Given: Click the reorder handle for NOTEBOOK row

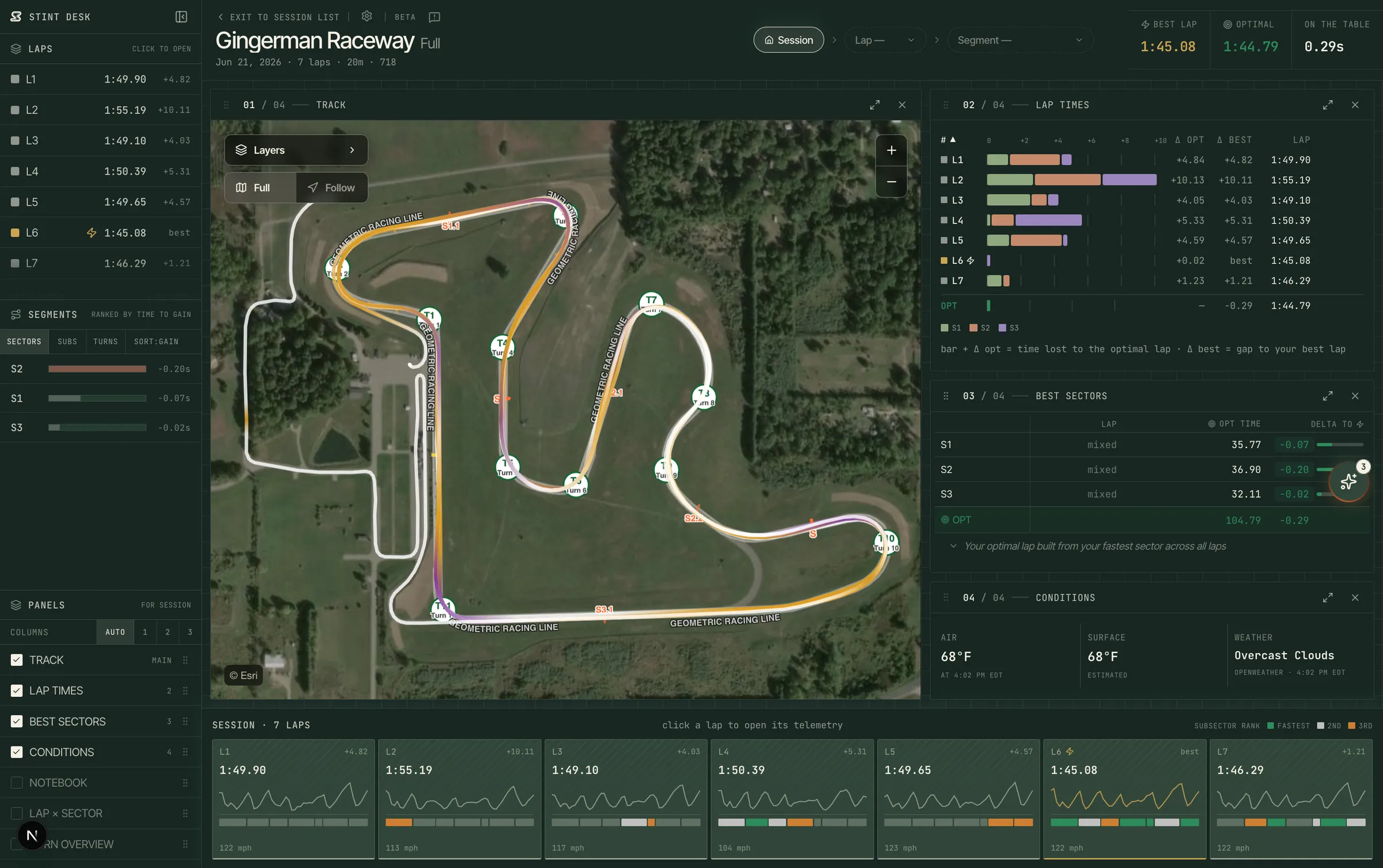Looking at the screenshot, I should point(185,783).
